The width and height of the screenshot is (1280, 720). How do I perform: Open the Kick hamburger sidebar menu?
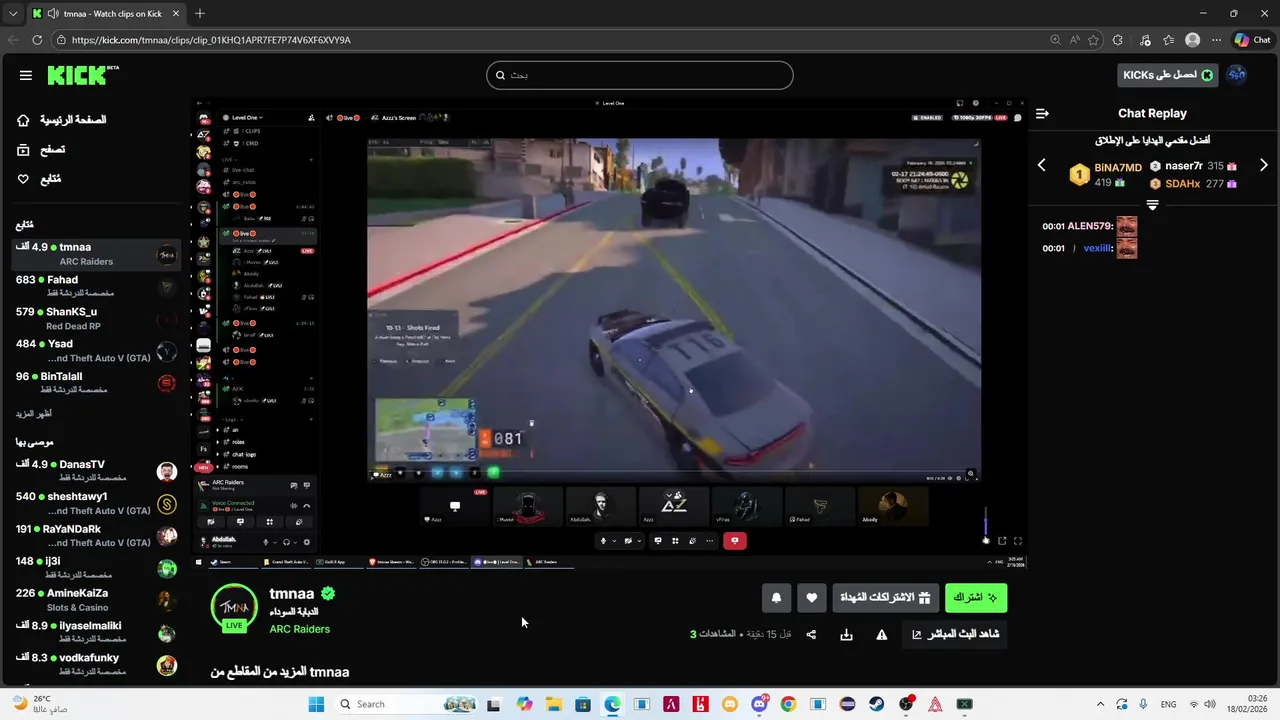click(26, 75)
